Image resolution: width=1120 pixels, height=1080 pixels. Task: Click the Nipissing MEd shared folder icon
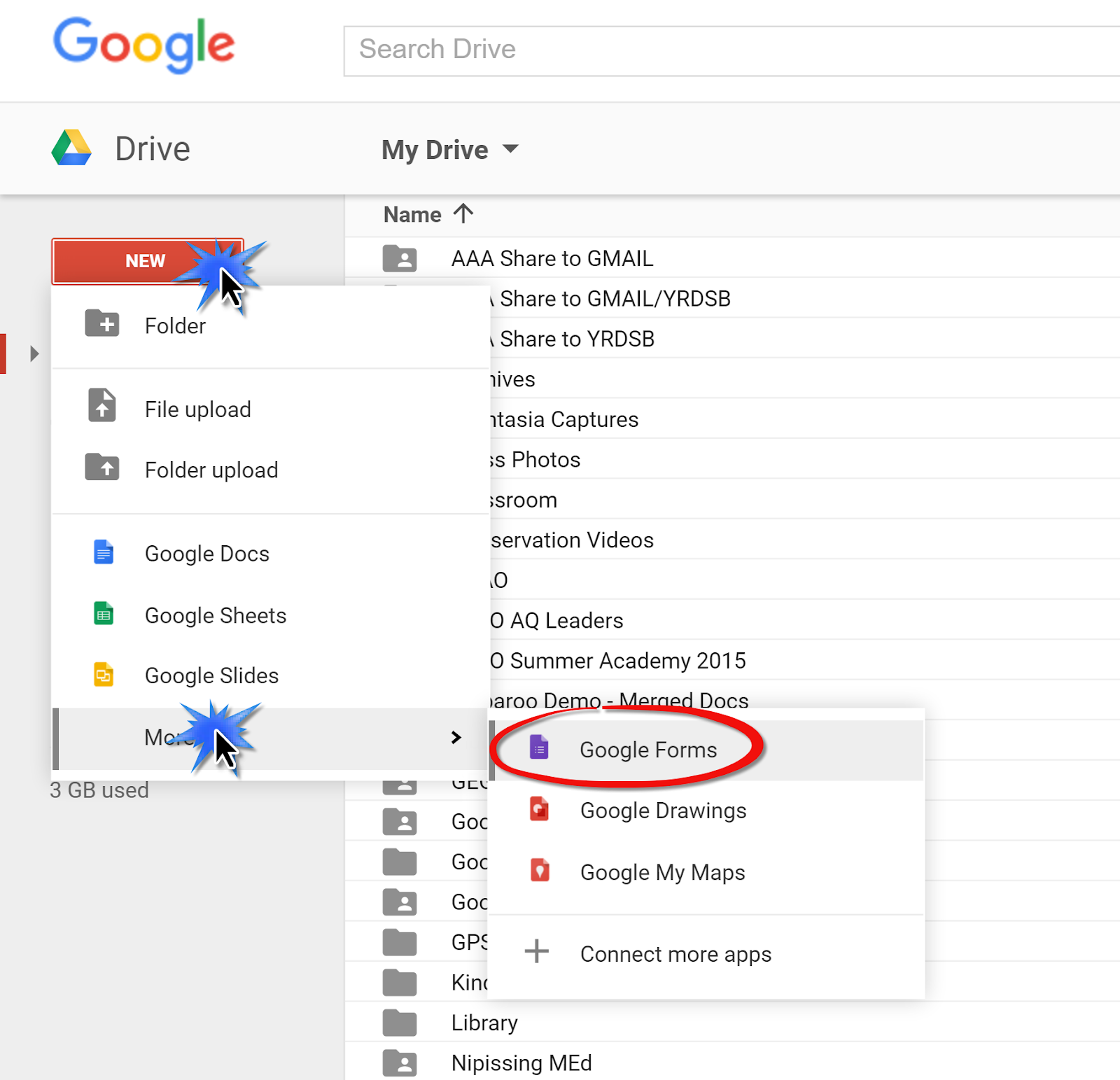(400, 1063)
